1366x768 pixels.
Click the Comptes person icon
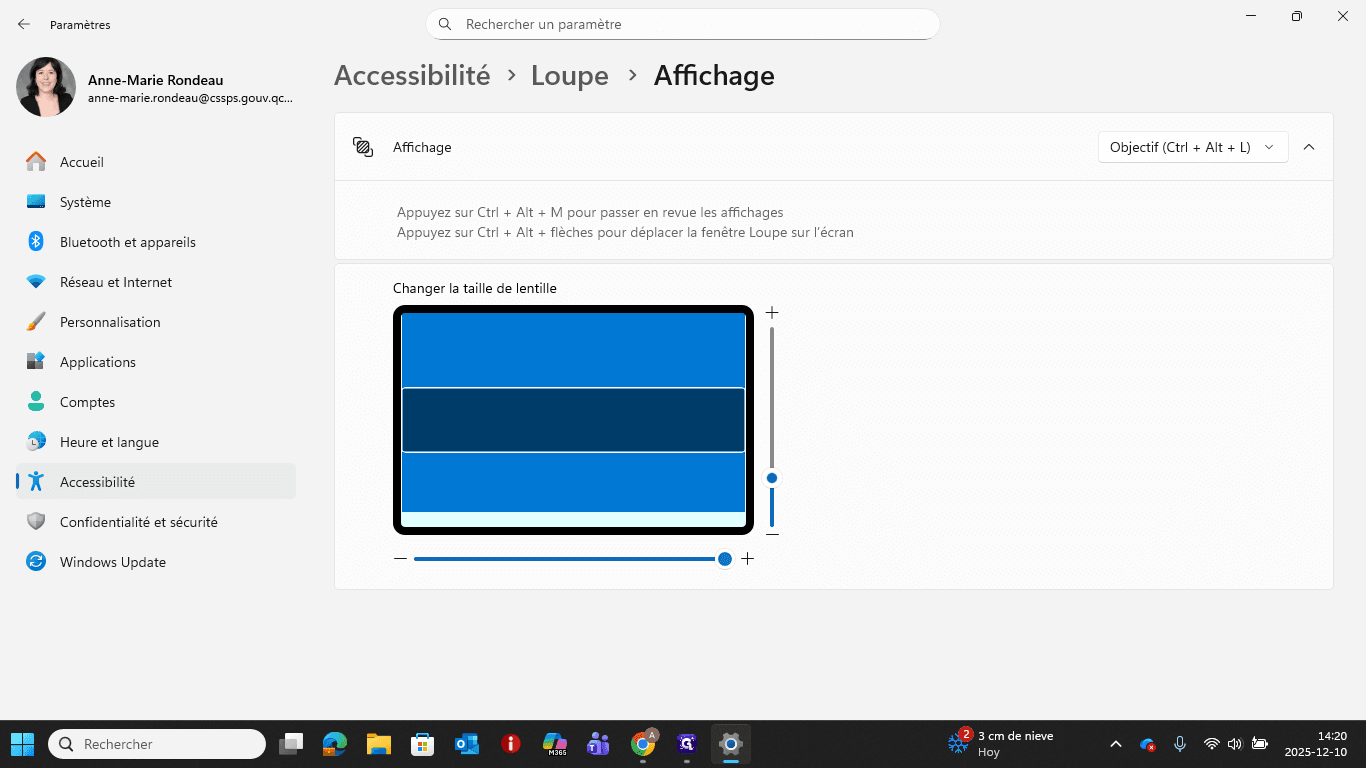[36, 402]
